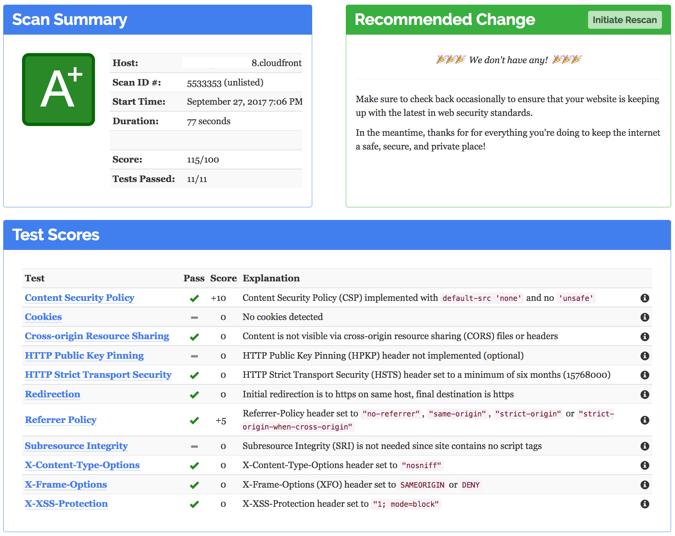Click the 'unsafe' code snippet
Image resolution: width=675 pixels, height=536 pixels.
pyautogui.click(x=576, y=298)
